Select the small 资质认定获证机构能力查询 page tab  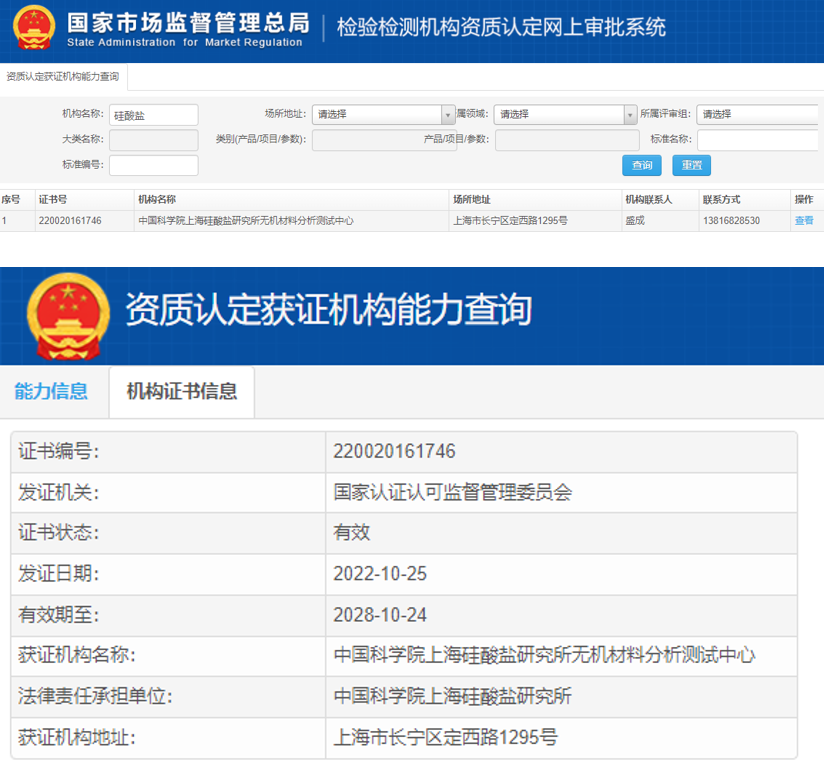click(63, 77)
